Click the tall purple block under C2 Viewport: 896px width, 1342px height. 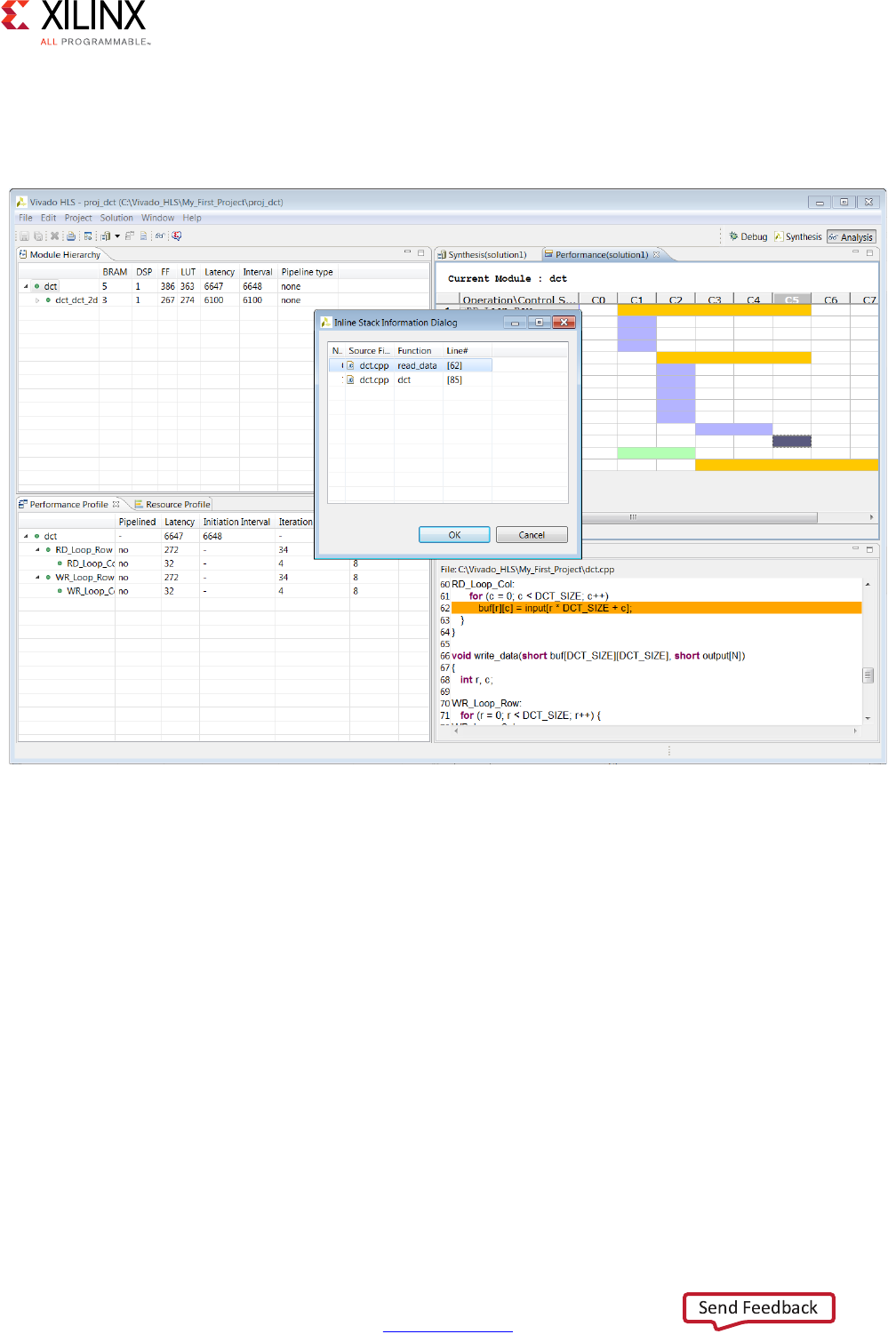pos(676,393)
